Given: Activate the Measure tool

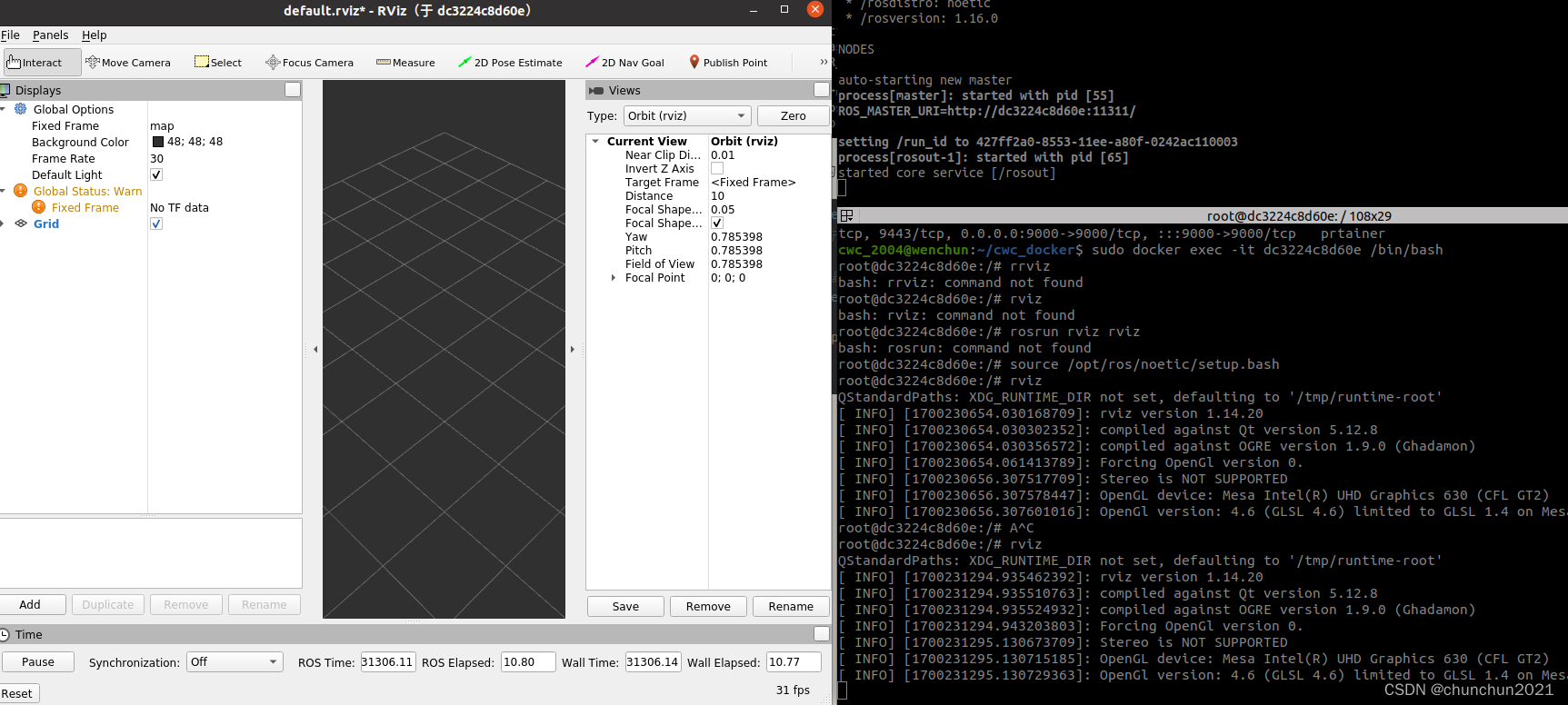Looking at the screenshot, I should point(405,63).
